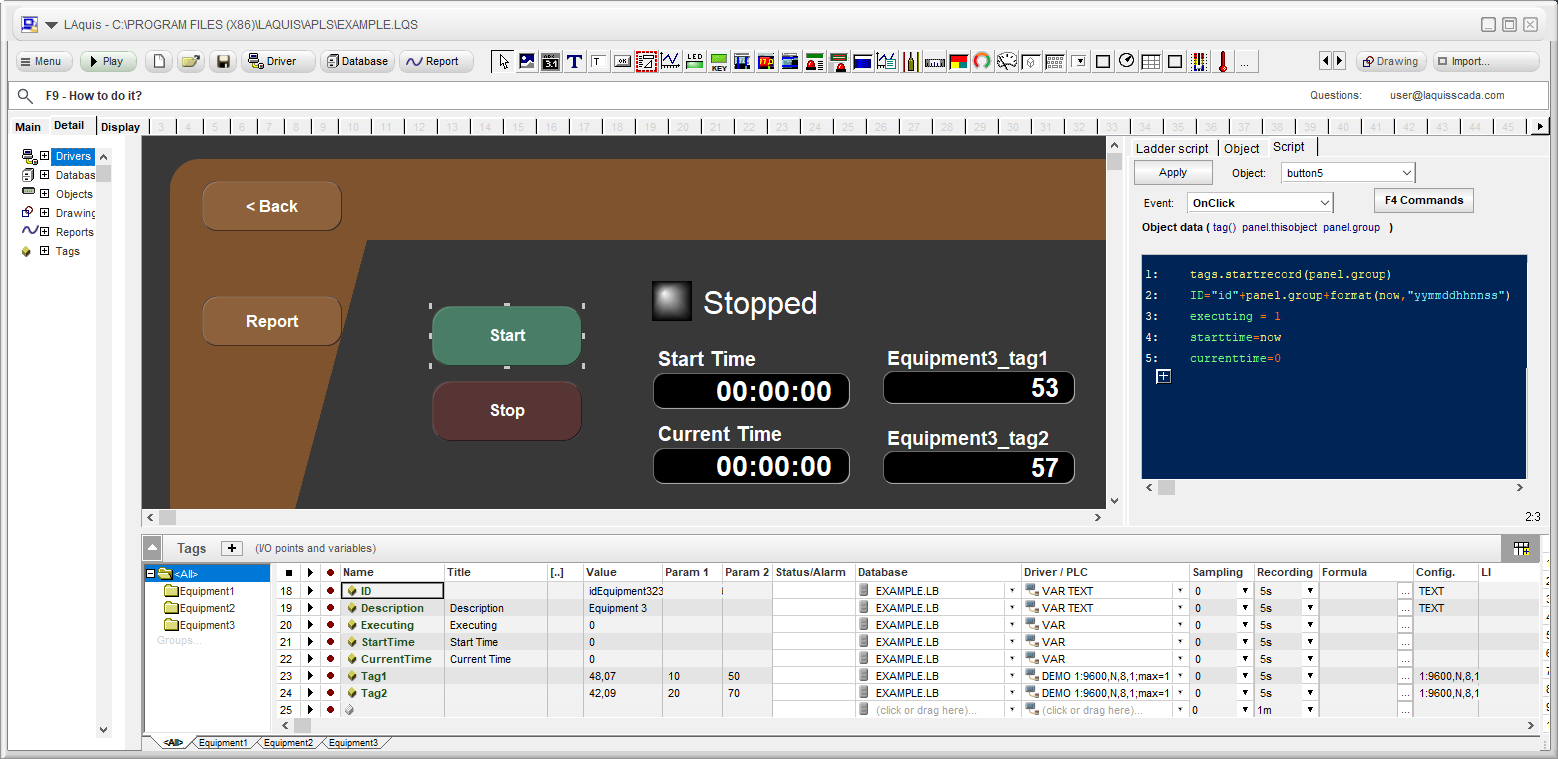Select the large T text tool

point(575,61)
